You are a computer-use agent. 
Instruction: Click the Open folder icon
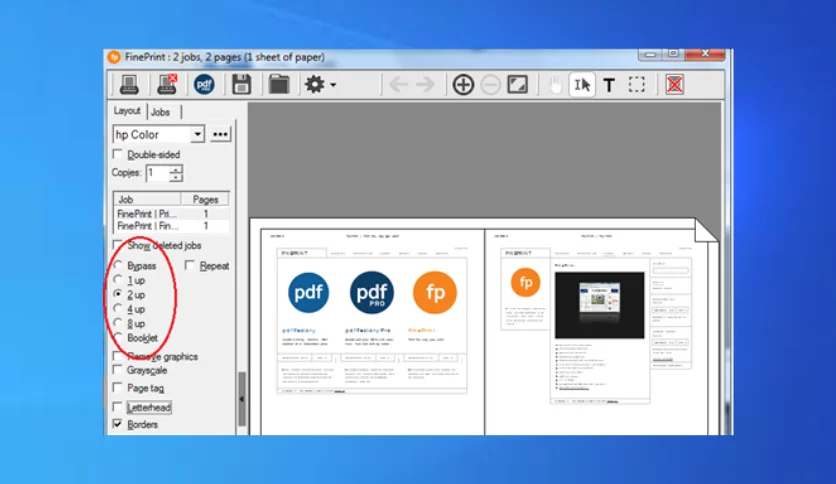pos(278,84)
